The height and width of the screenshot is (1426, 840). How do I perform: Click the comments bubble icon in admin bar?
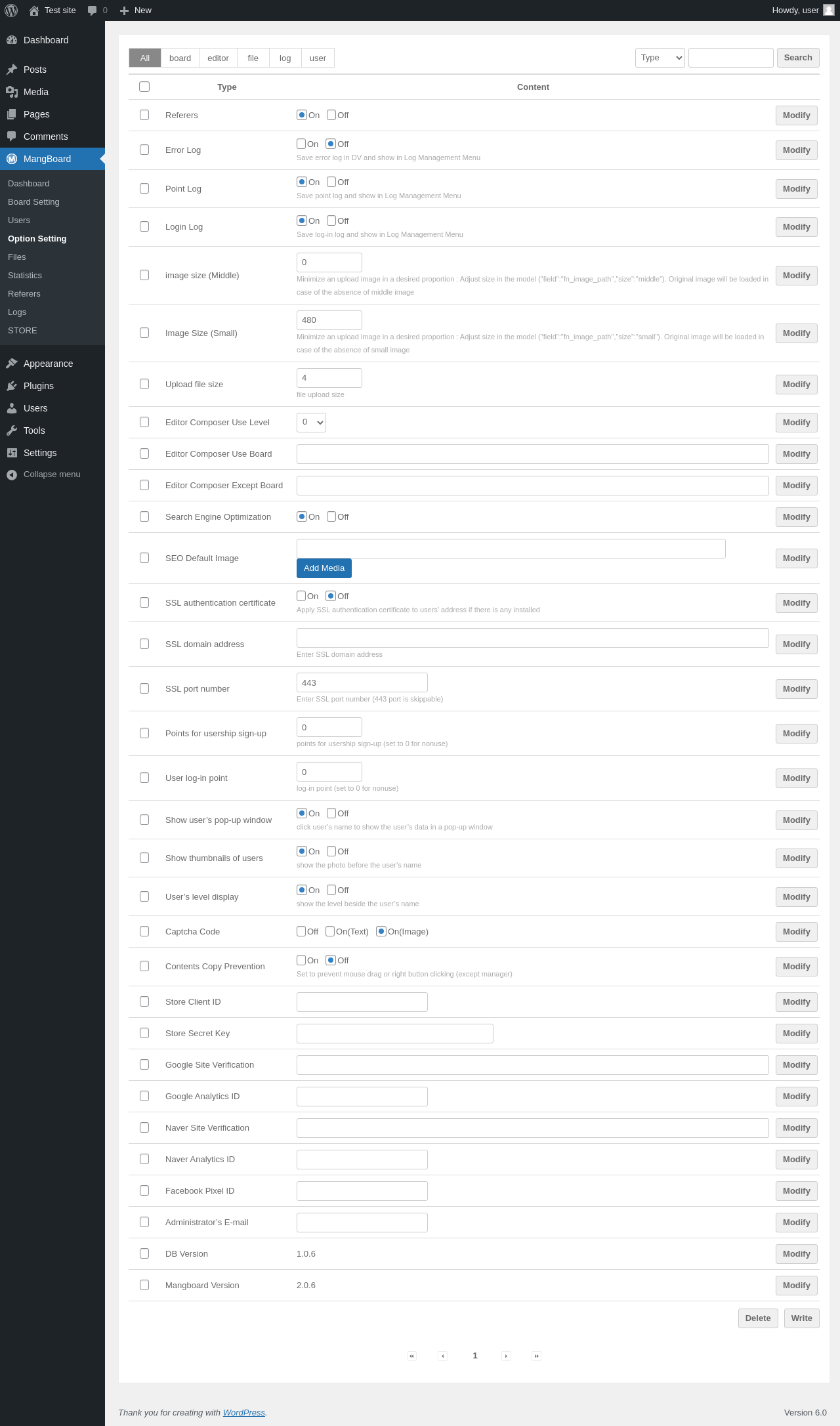click(x=92, y=10)
